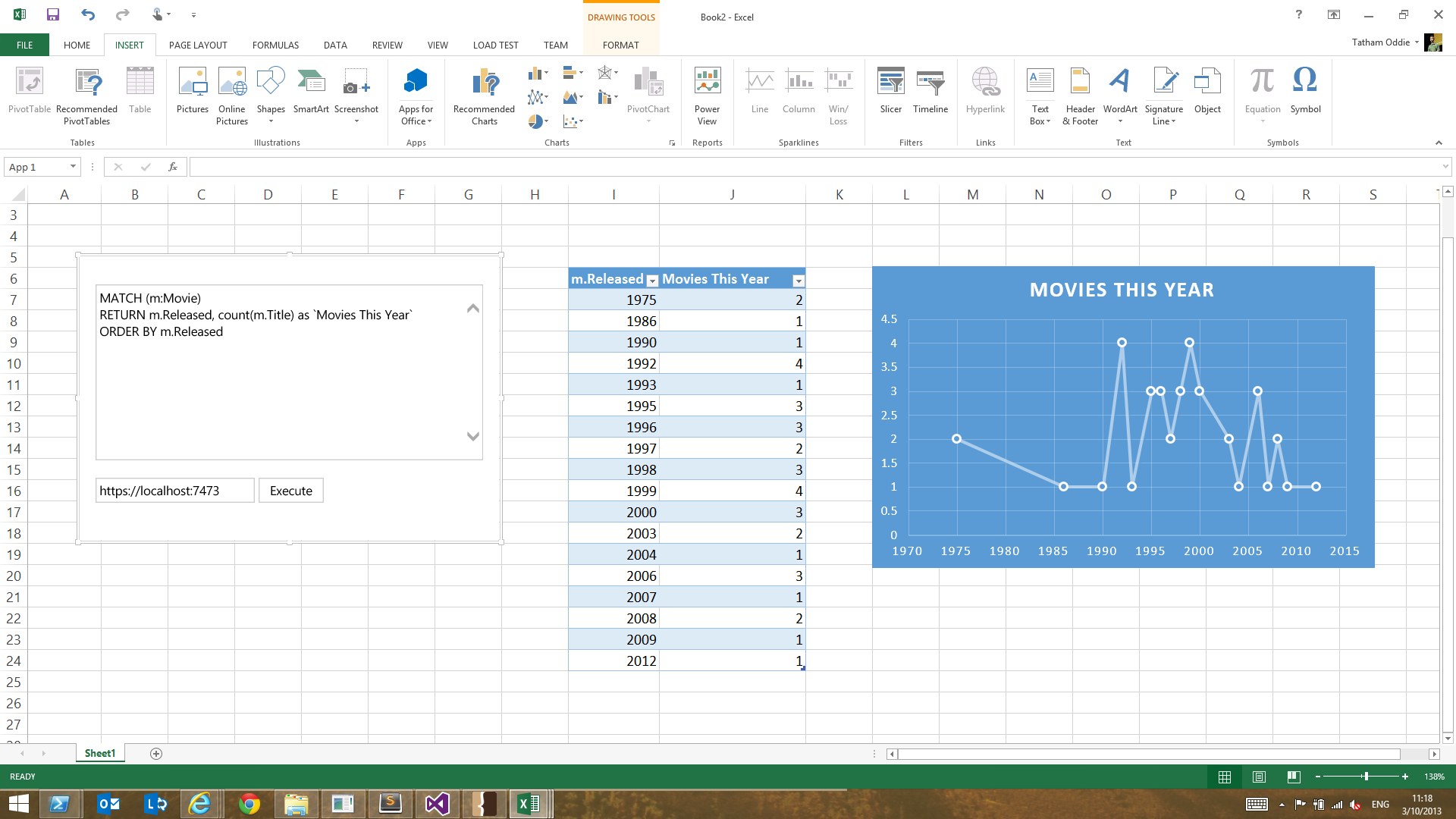Expand the Name Box dropdown

[x=73, y=167]
